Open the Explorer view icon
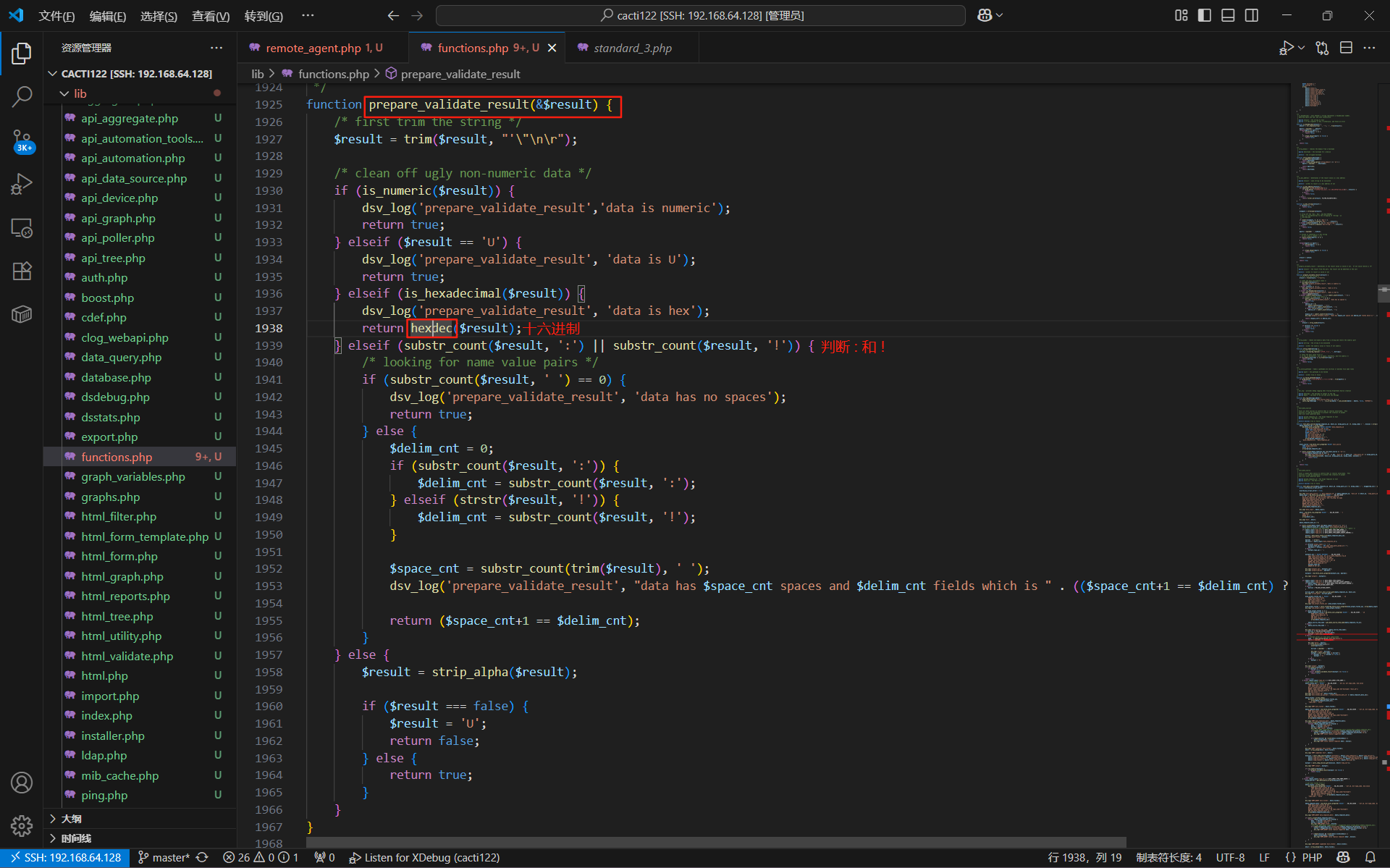The image size is (1390, 868). 22,53
